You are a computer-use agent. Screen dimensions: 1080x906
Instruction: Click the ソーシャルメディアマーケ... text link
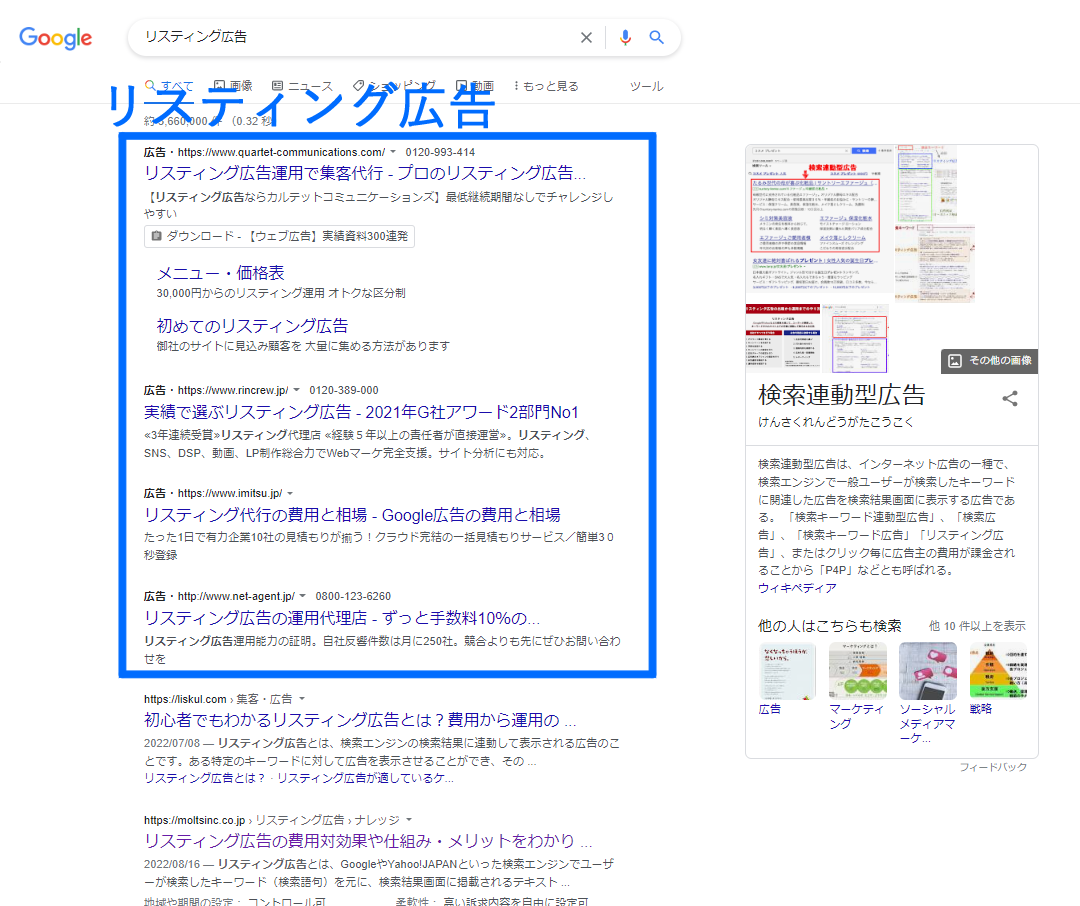927,723
